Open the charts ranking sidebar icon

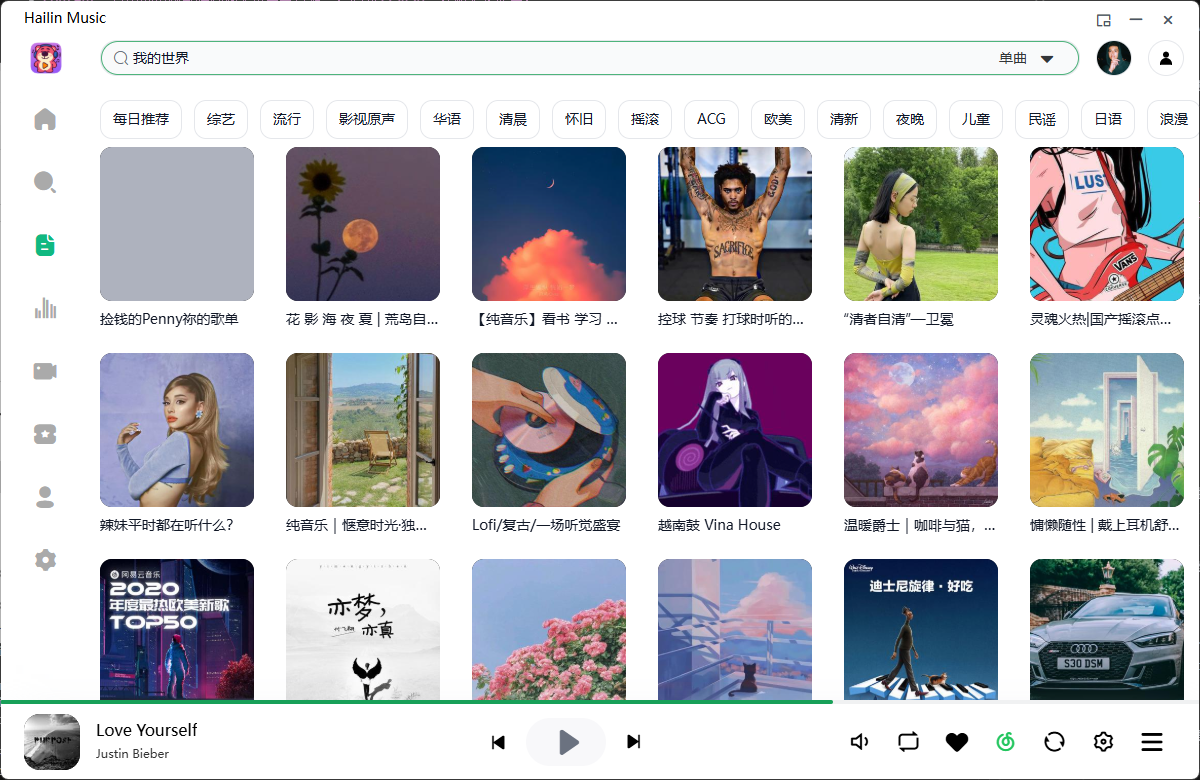45,308
